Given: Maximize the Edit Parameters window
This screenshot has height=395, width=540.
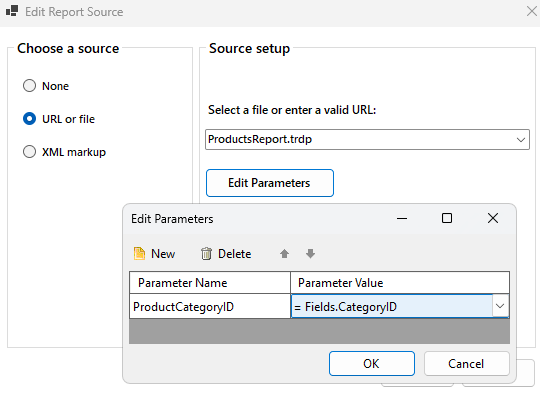Looking at the screenshot, I should [447, 218].
